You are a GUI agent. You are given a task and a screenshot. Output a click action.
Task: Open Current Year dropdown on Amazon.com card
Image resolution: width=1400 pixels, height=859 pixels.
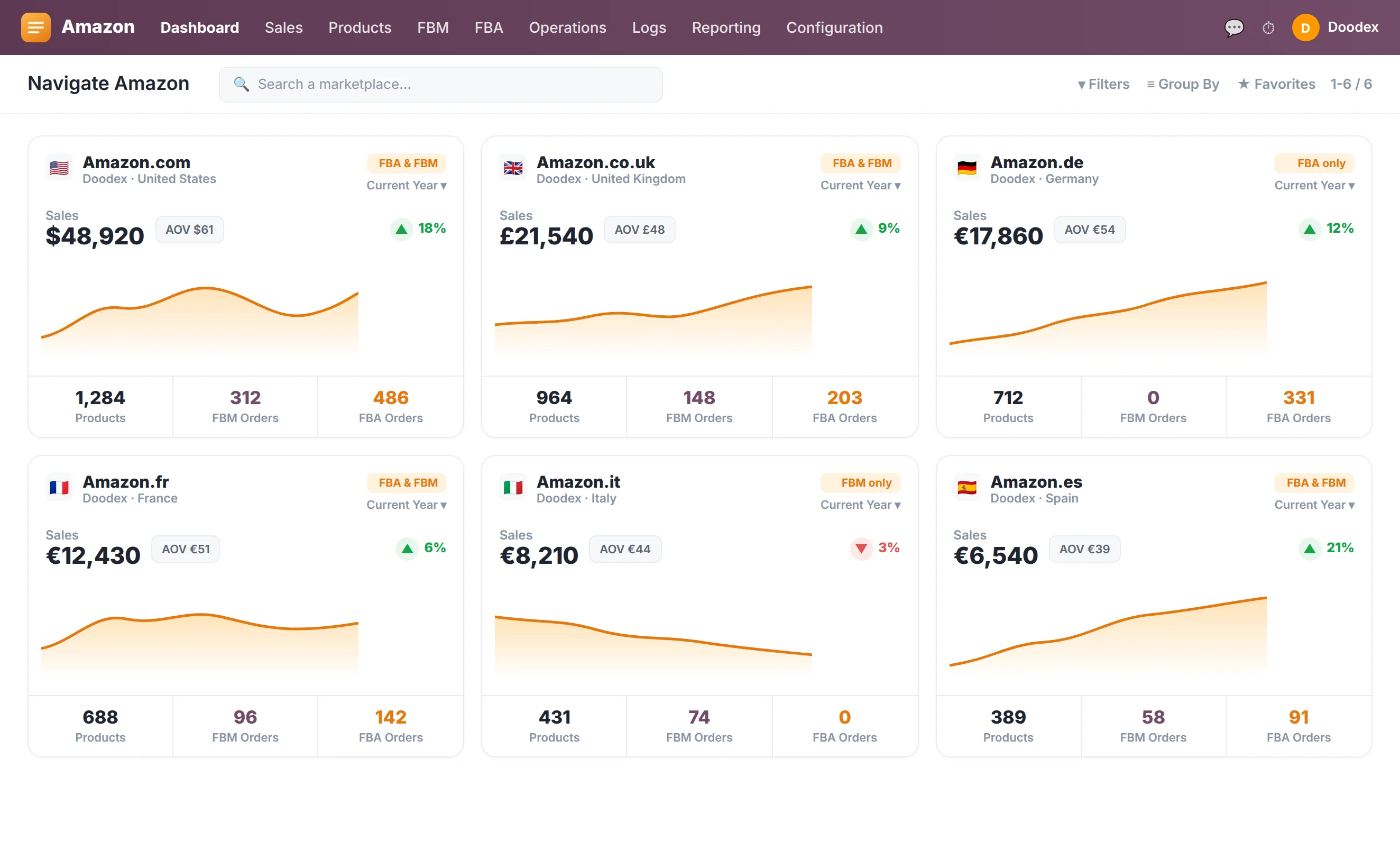[x=406, y=185]
